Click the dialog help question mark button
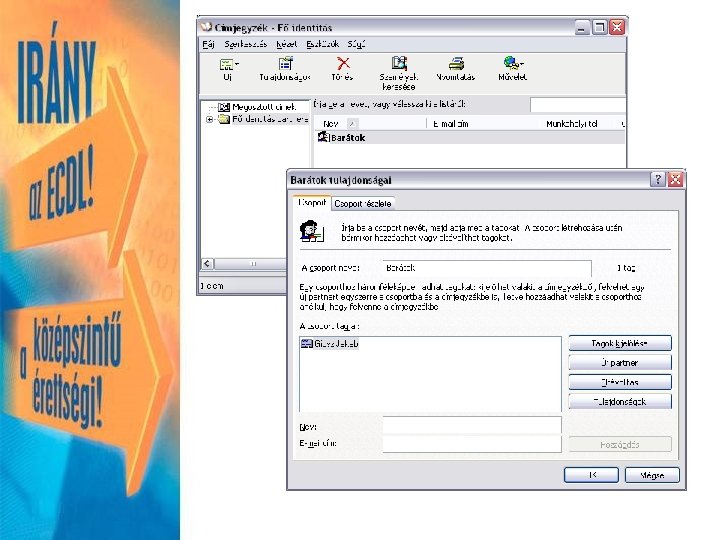720x540 pixels. click(x=658, y=179)
